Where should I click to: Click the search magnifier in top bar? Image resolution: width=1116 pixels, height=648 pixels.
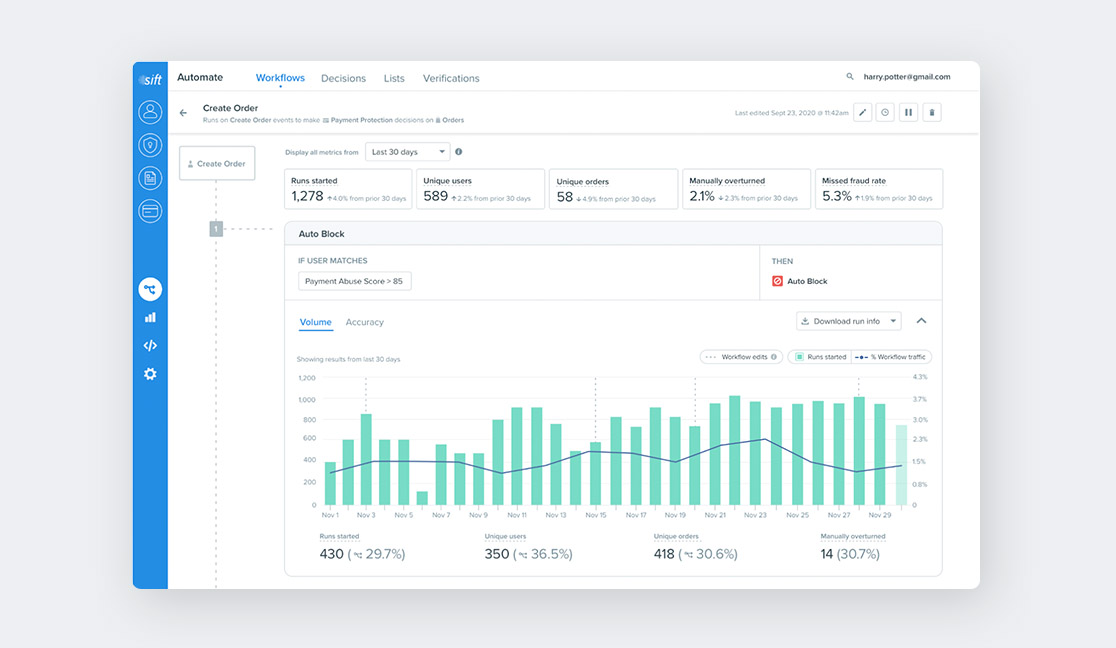(849, 76)
